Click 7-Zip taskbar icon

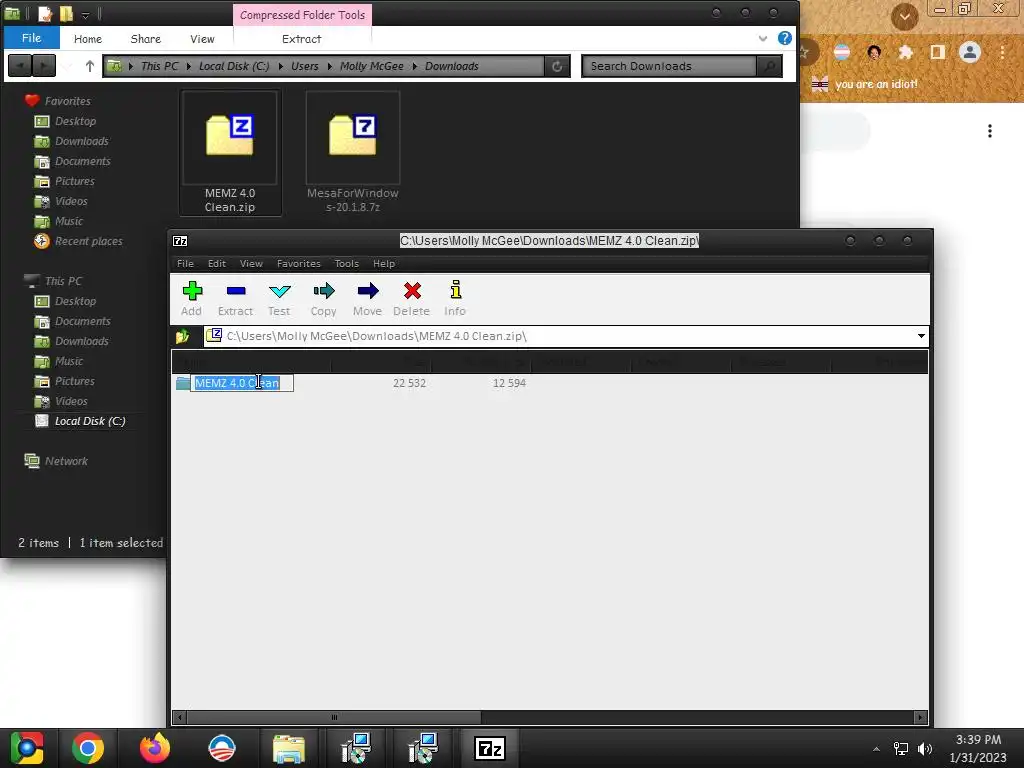click(490, 748)
